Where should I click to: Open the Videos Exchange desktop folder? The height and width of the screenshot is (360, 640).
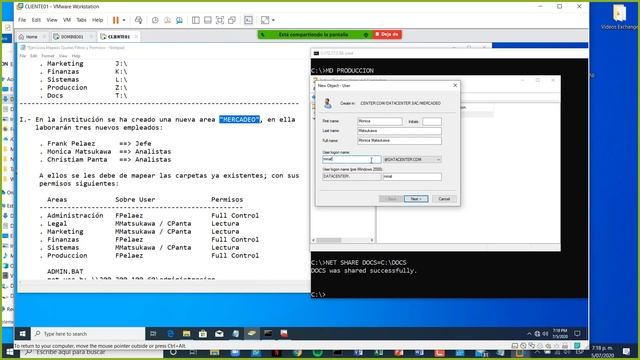pos(620,16)
